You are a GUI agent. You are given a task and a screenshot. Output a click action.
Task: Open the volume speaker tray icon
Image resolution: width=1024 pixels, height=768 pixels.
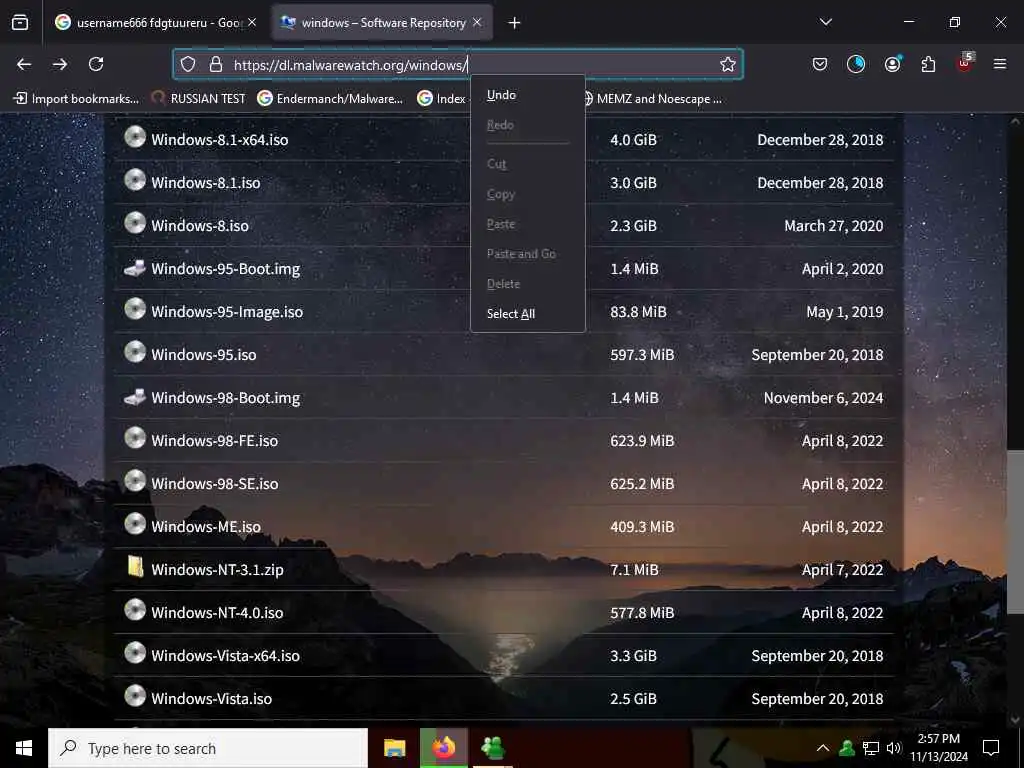[894, 748]
